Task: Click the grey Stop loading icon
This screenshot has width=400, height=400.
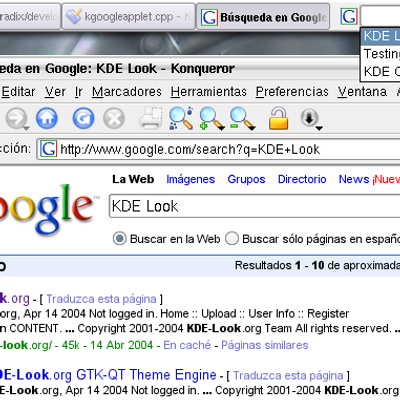Action: pos(114,118)
